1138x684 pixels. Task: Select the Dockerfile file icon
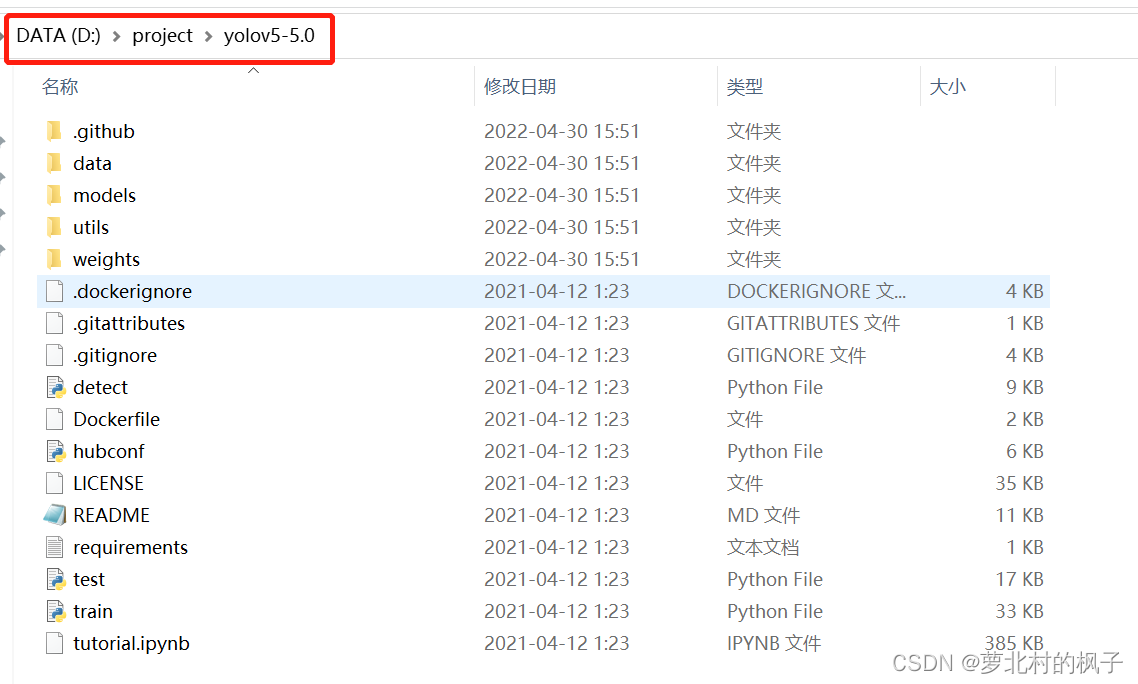pyautogui.click(x=54, y=419)
